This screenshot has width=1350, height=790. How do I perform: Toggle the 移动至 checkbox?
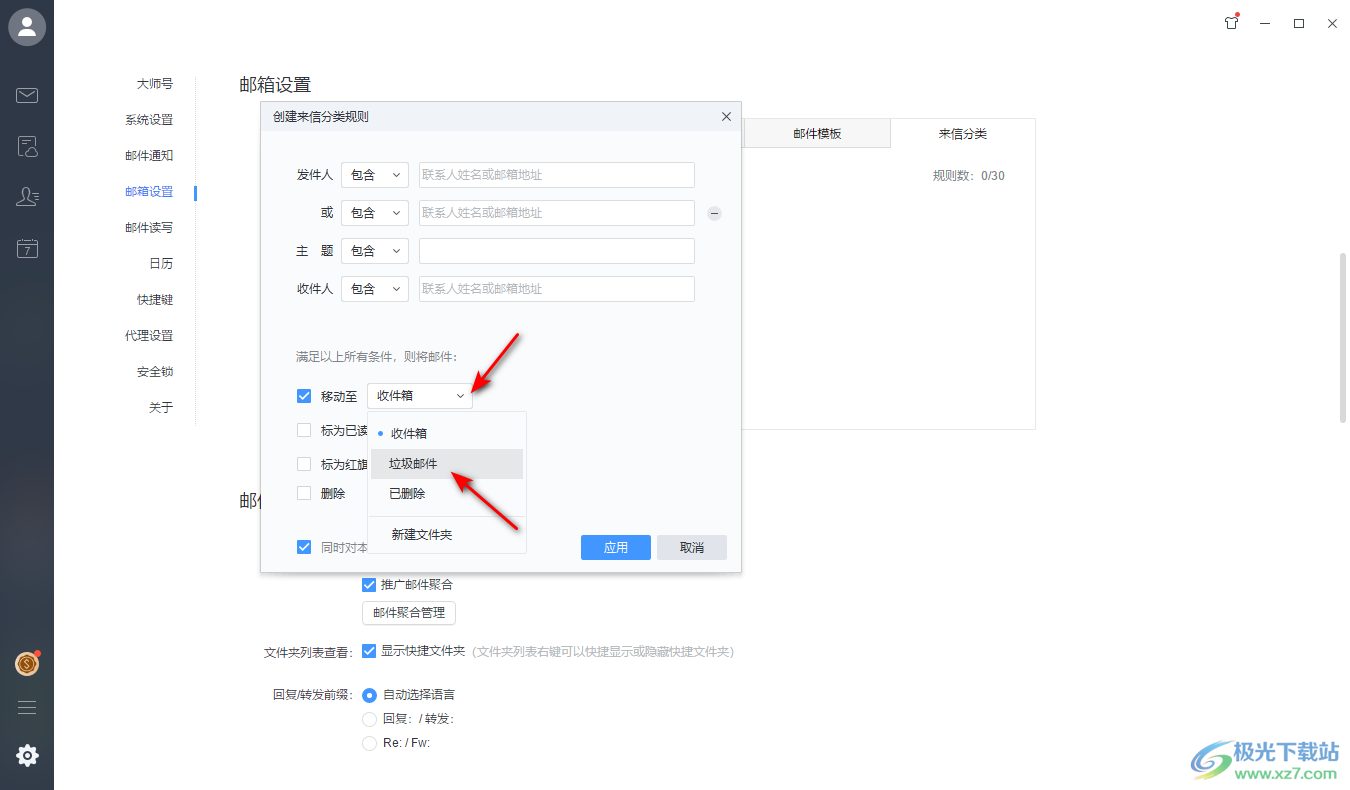pyautogui.click(x=304, y=396)
